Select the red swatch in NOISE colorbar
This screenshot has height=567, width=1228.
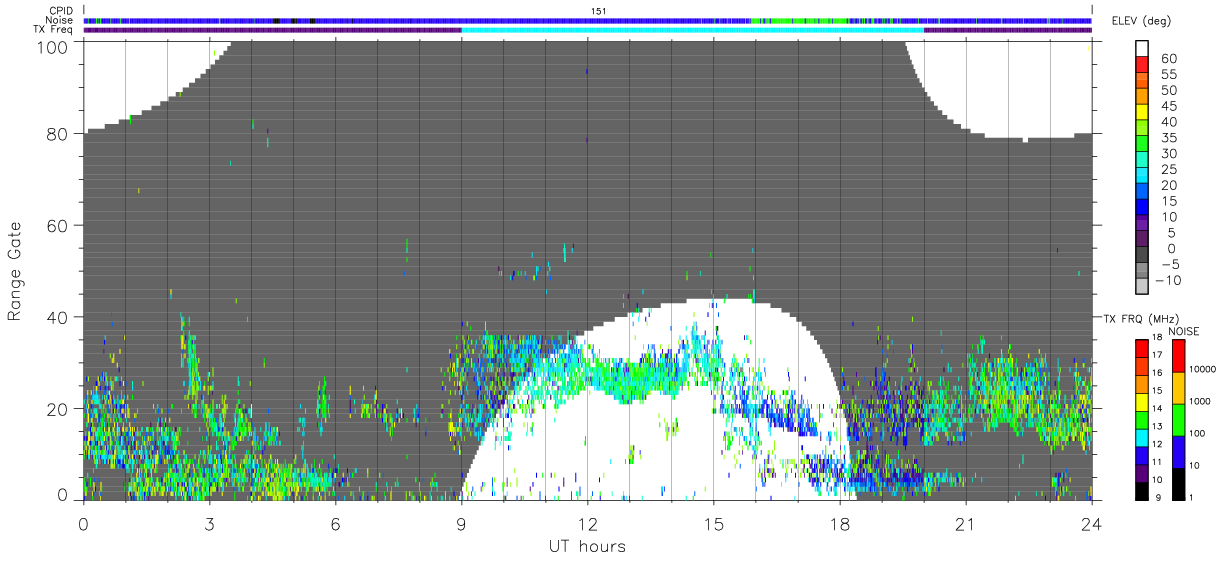click(x=1177, y=357)
